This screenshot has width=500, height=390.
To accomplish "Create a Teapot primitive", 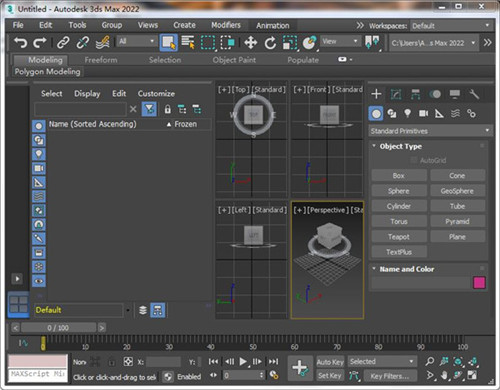I will click(399, 237).
